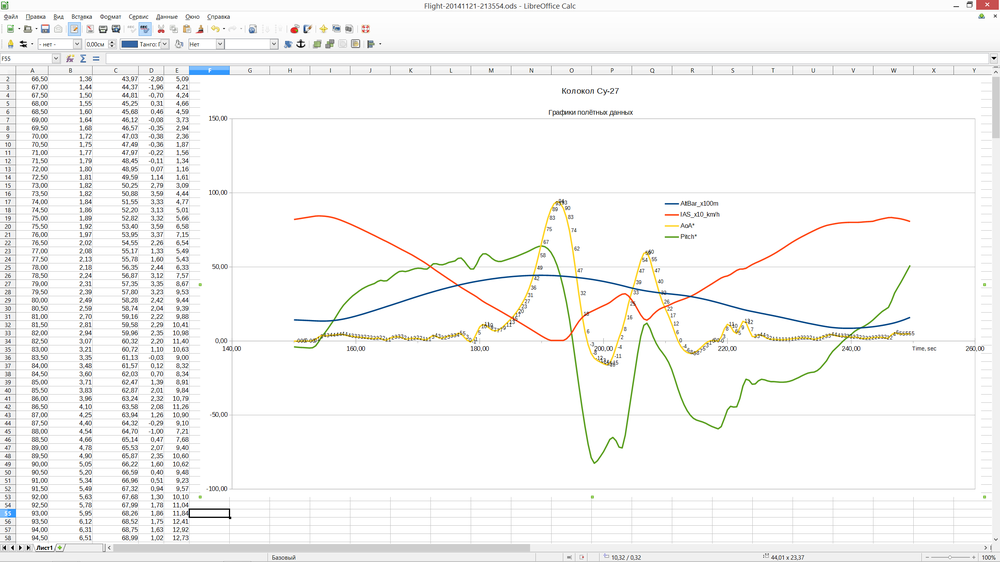1000x562 pixels.
Task: Click the Save document icon
Action: coord(45,29)
